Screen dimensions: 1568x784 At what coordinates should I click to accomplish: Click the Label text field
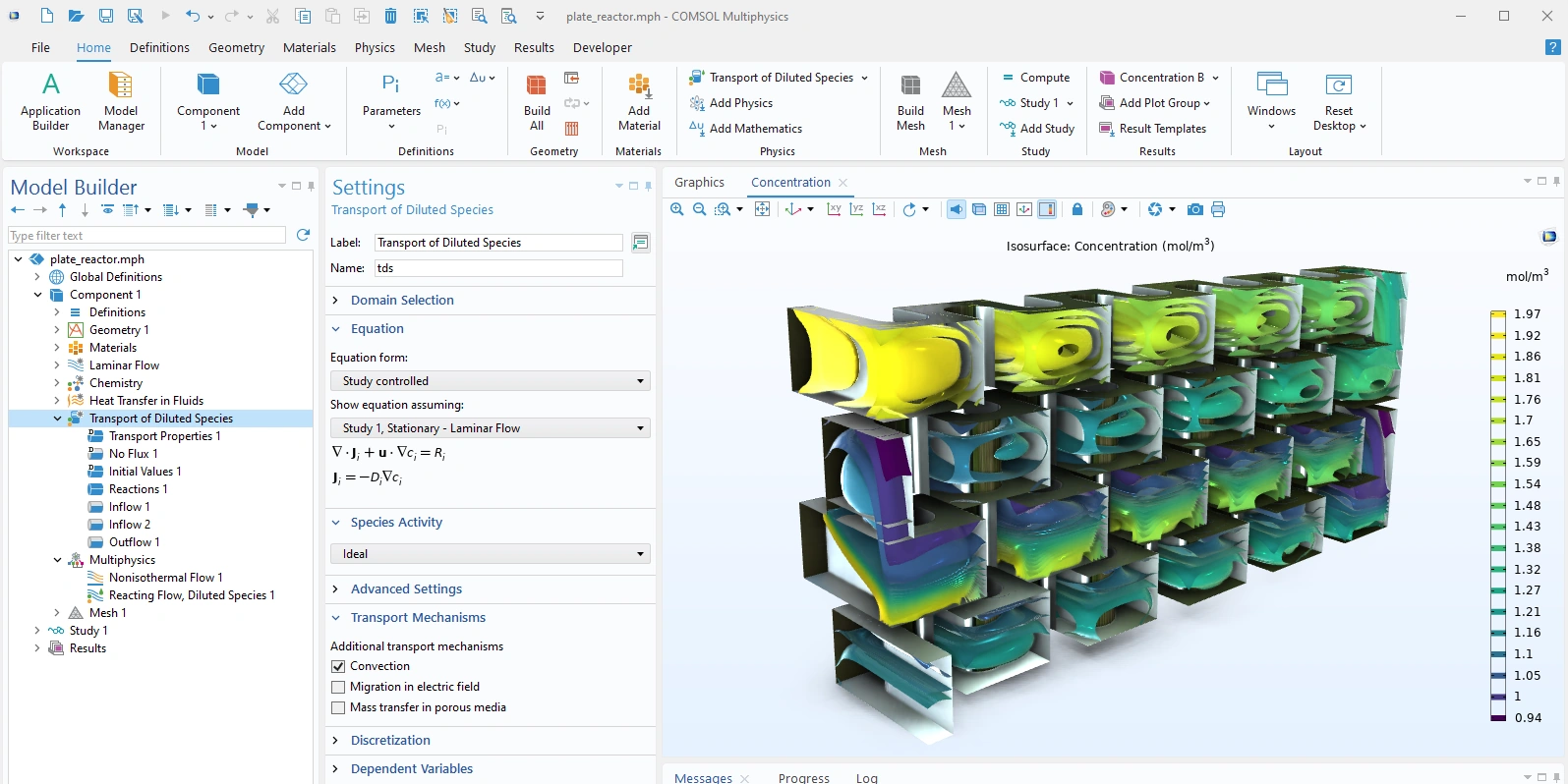497,243
